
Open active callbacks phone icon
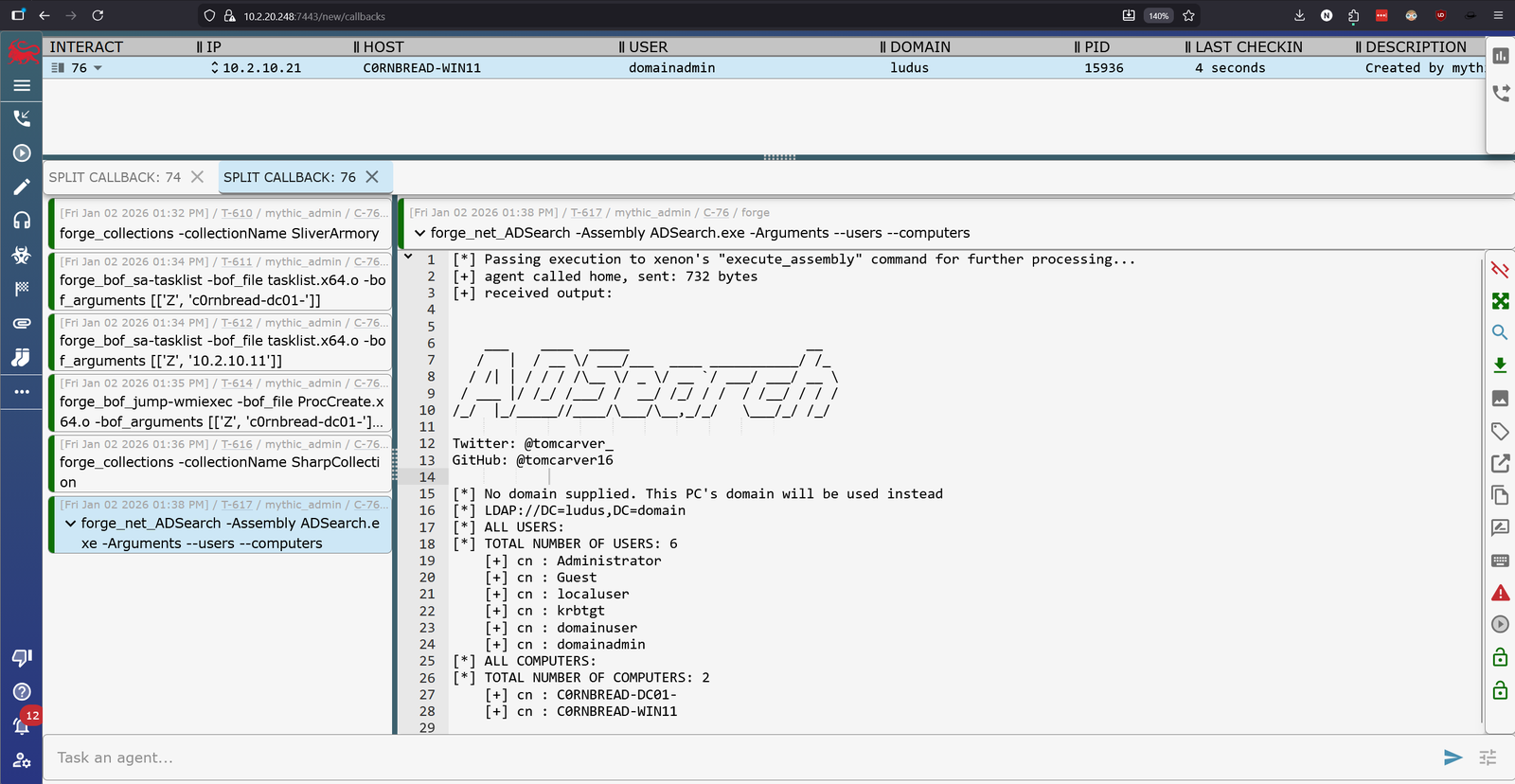click(22, 118)
